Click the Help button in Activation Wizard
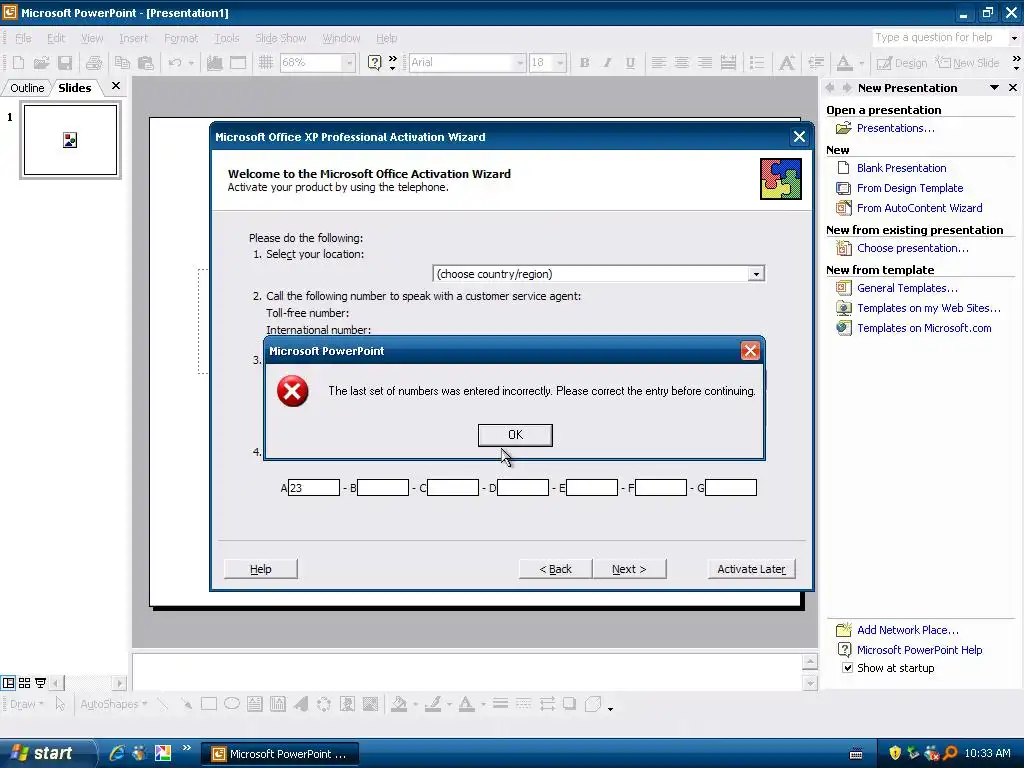1024x768 pixels. [x=261, y=569]
